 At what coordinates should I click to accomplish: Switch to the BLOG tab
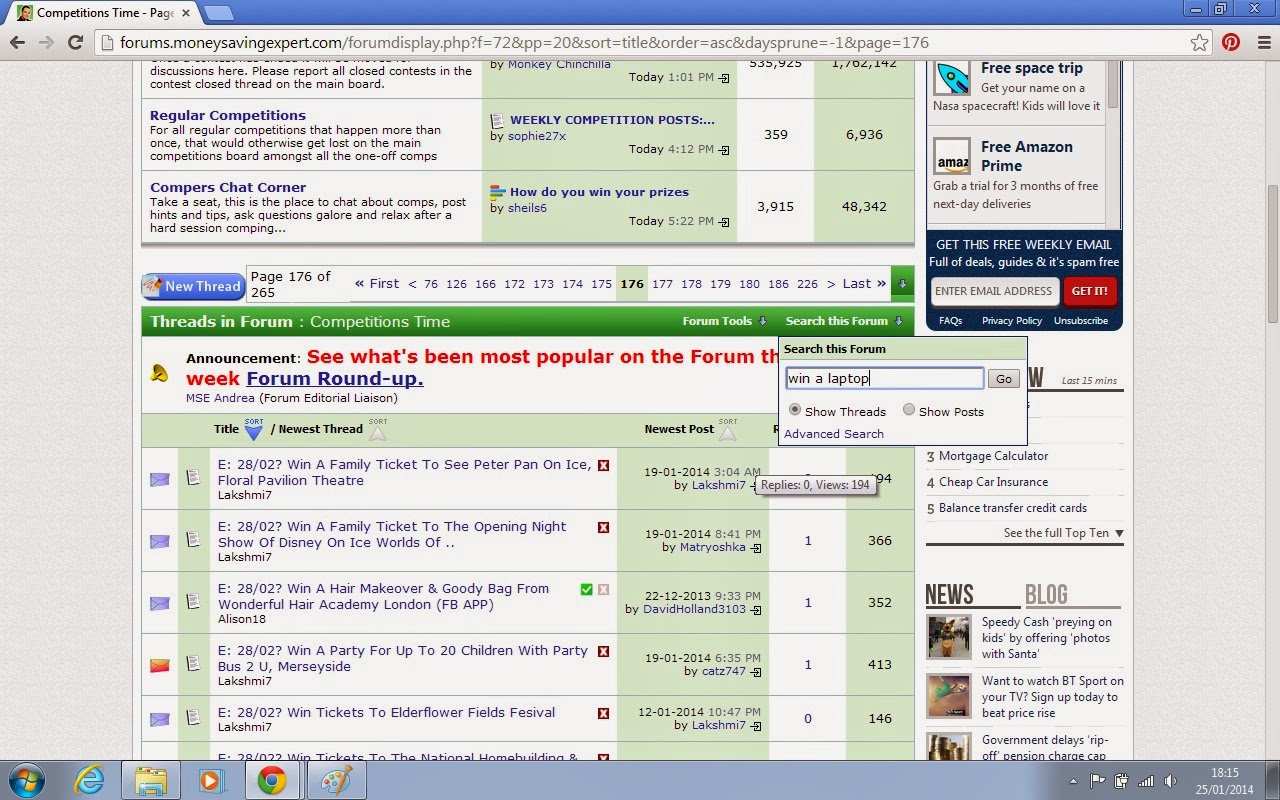click(1046, 594)
